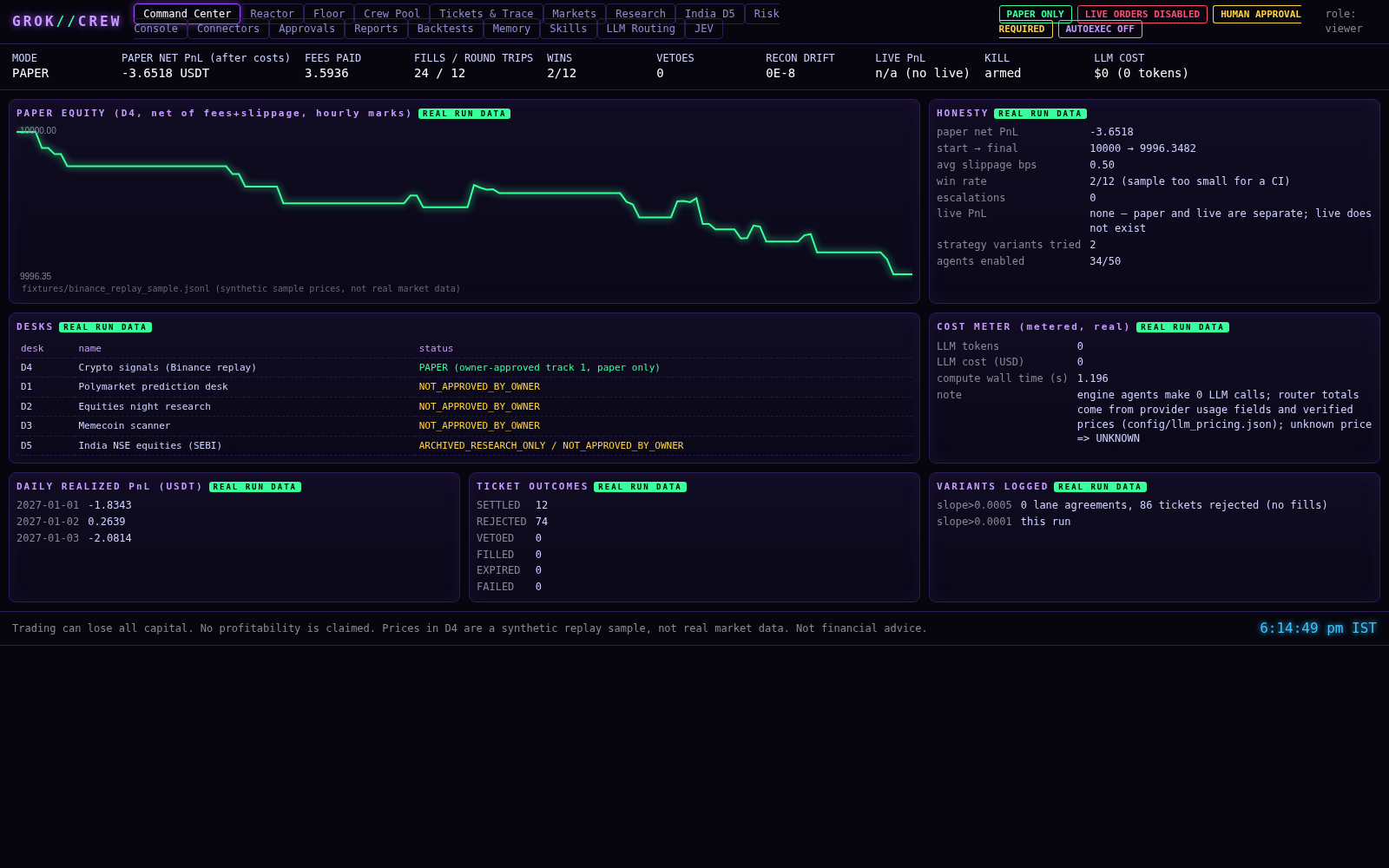
Task: Click the slope>0.0005 variant entry
Action: [1132, 505]
